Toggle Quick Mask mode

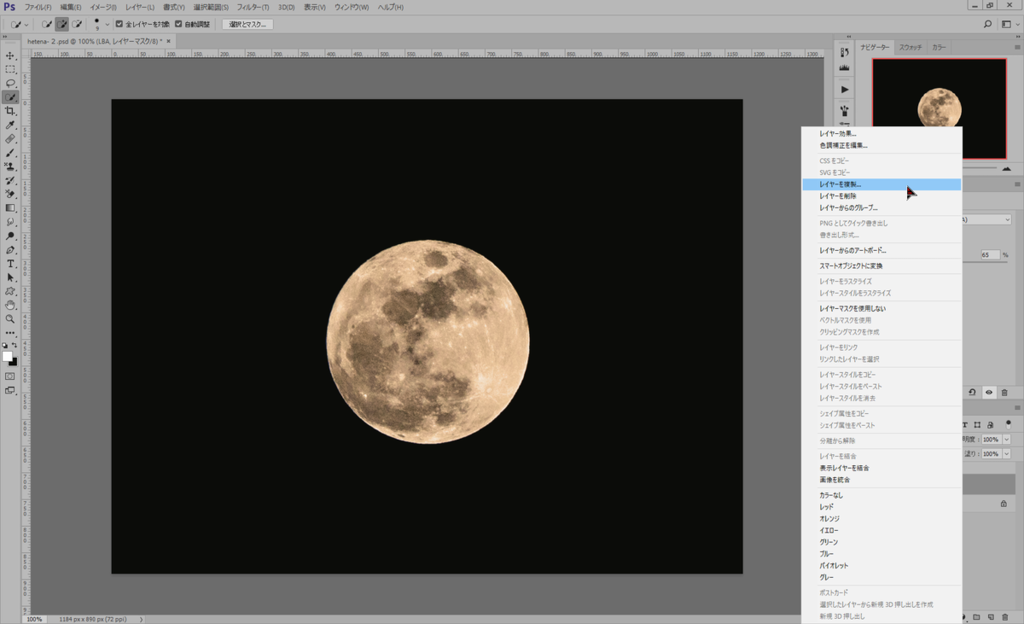[10, 377]
